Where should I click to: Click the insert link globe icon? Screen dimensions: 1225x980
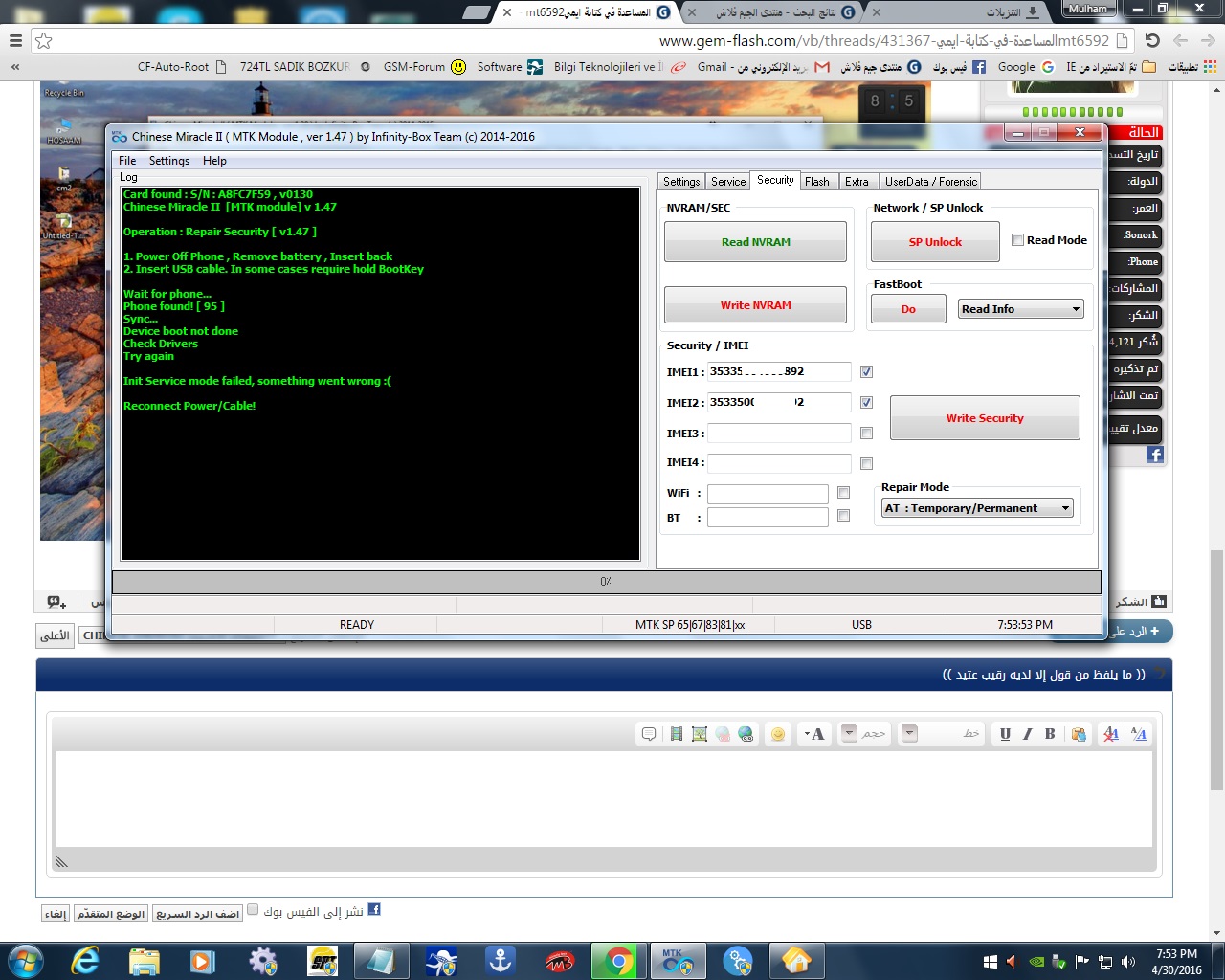coord(746,734)
